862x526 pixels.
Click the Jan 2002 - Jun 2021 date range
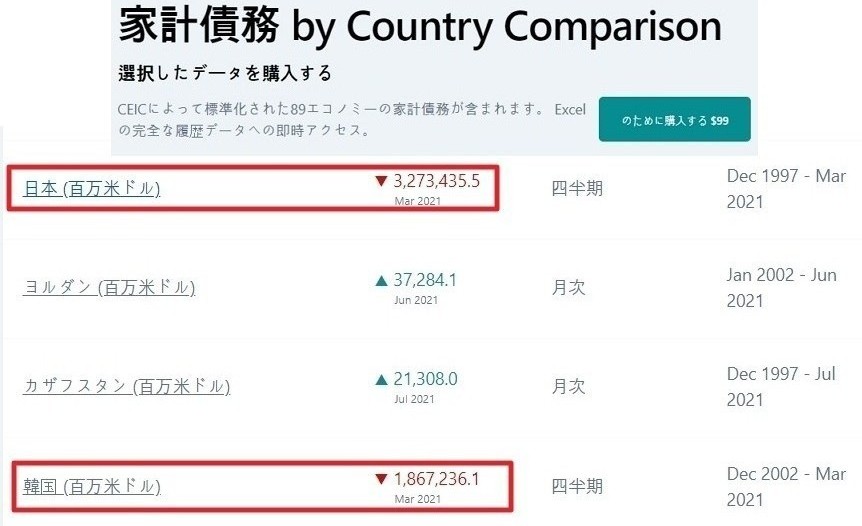(781, 288)
